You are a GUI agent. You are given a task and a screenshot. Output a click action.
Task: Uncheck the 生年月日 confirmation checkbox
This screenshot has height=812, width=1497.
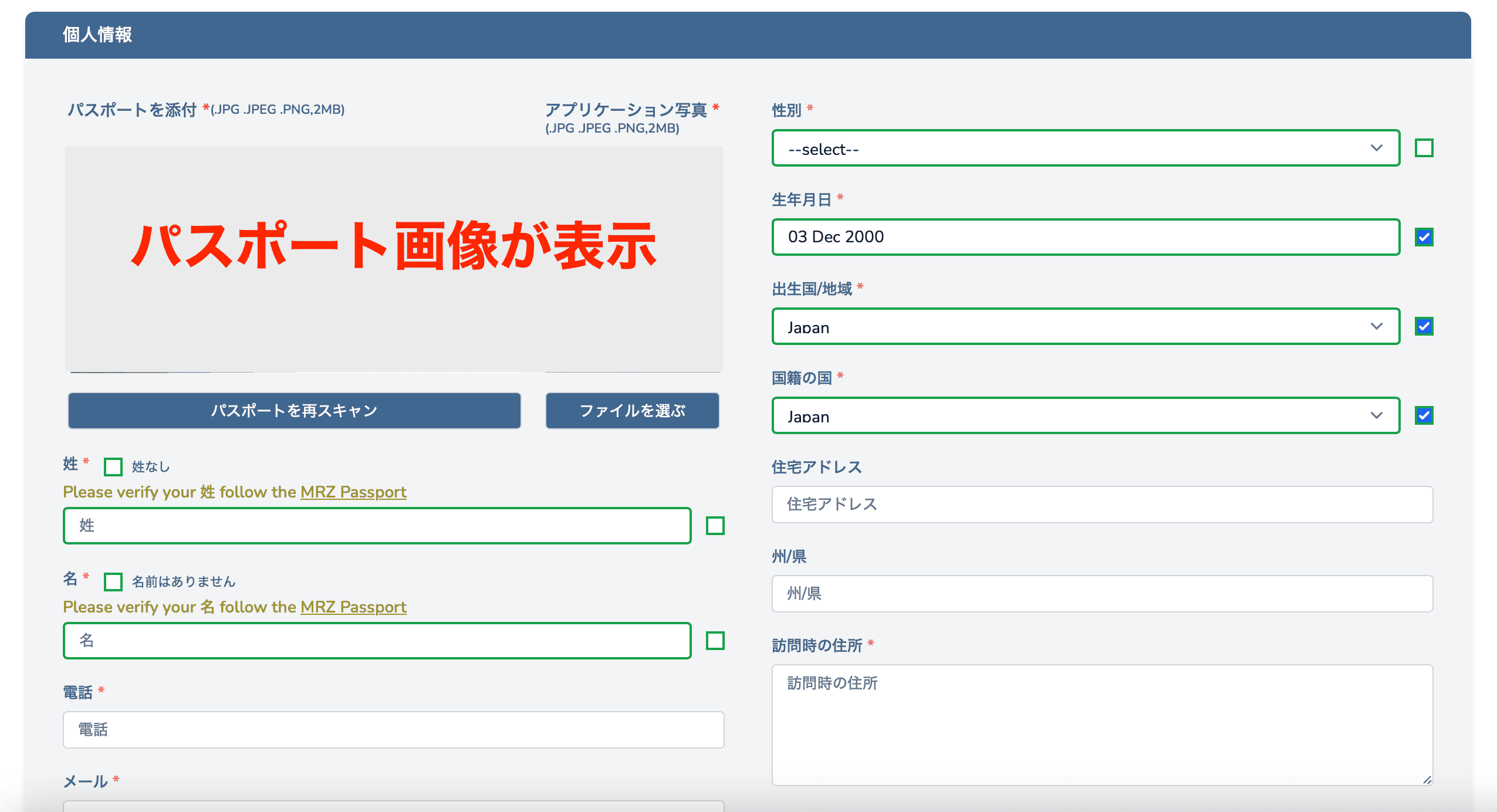[1424, 237]
